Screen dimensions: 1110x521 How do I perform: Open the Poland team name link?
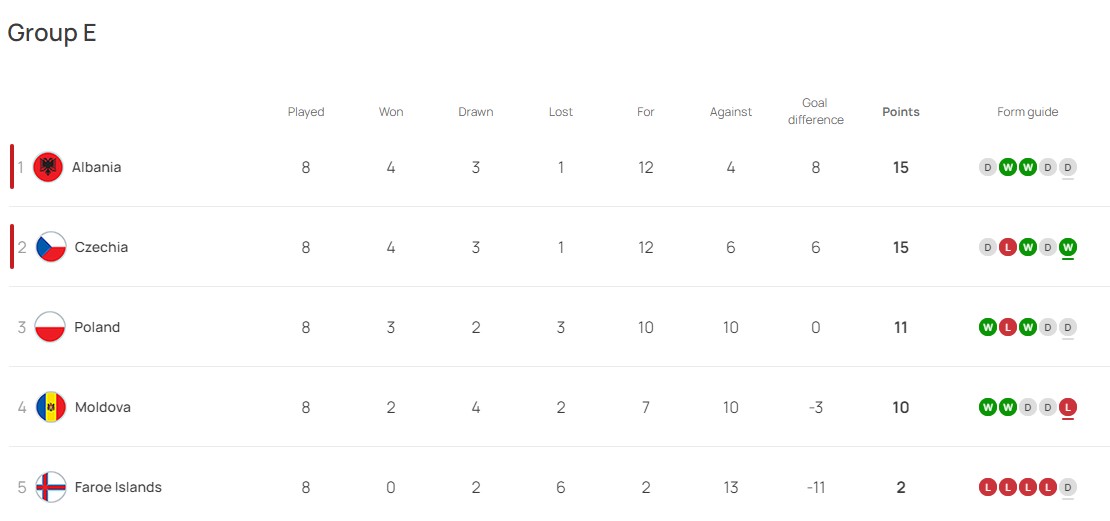coord(97,327)
